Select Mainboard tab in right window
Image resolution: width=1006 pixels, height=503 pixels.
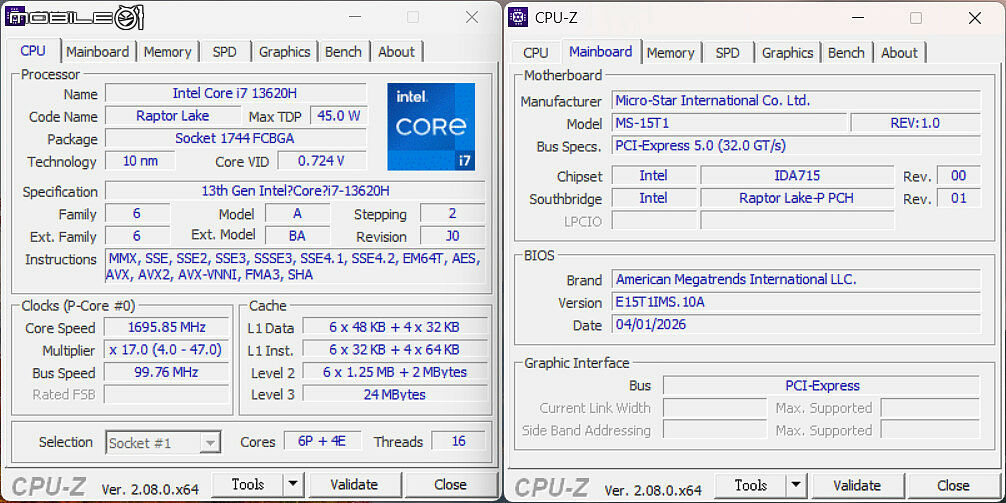601,51
